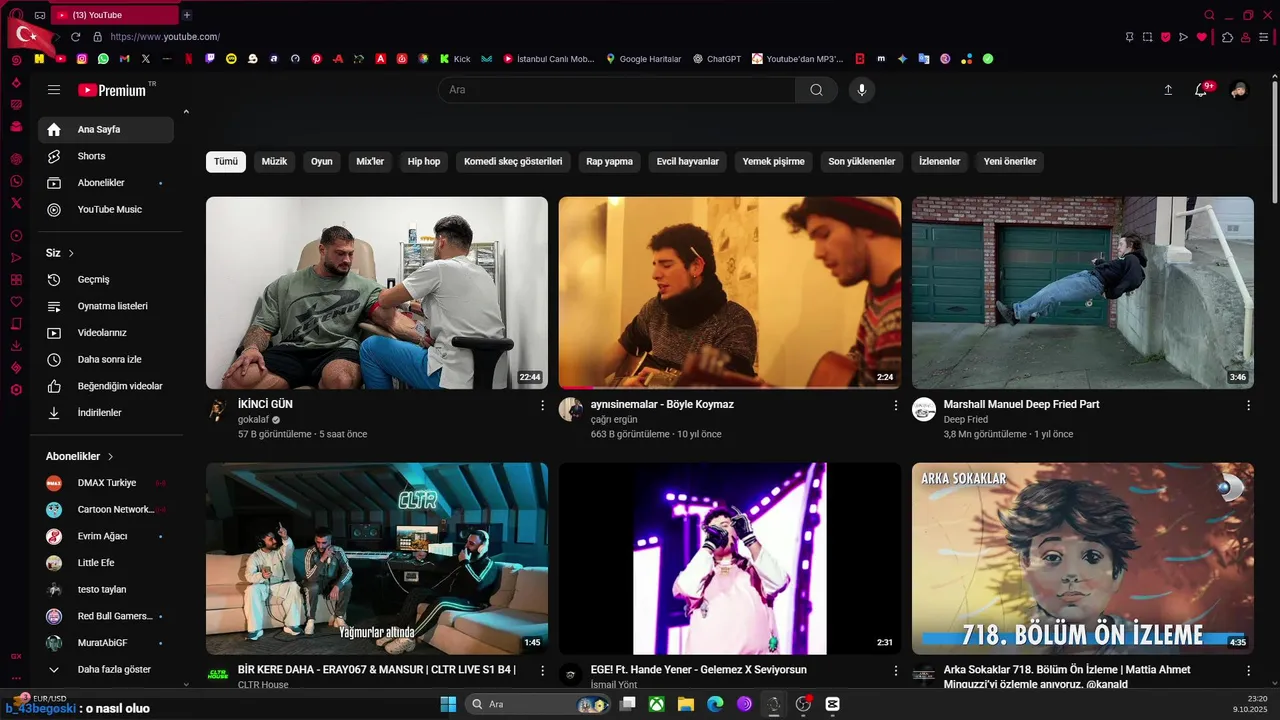Play the İKİNCİ GÜN video thumbnail

click(377, 293)
